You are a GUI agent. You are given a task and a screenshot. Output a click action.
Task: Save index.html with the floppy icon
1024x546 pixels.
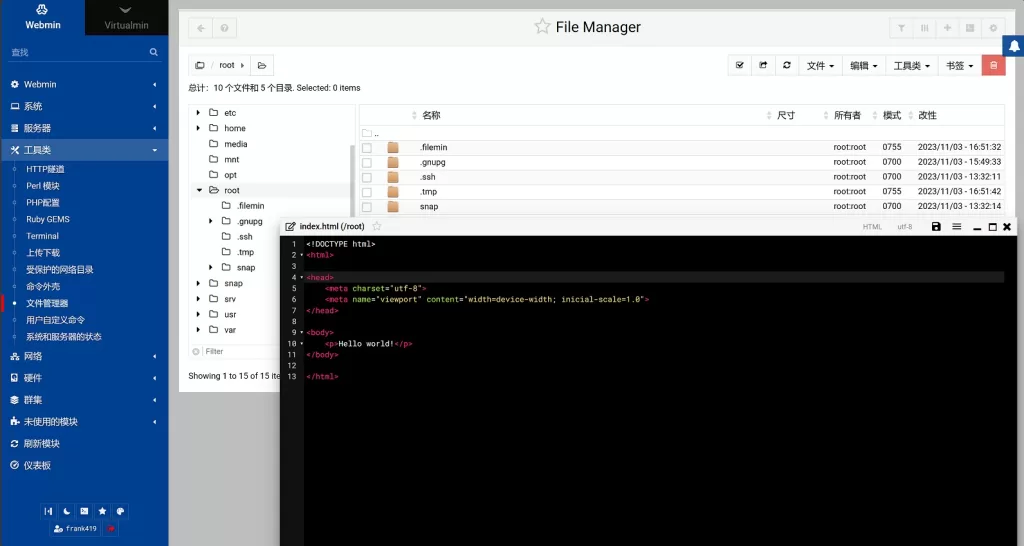click(x=936, y=227)
